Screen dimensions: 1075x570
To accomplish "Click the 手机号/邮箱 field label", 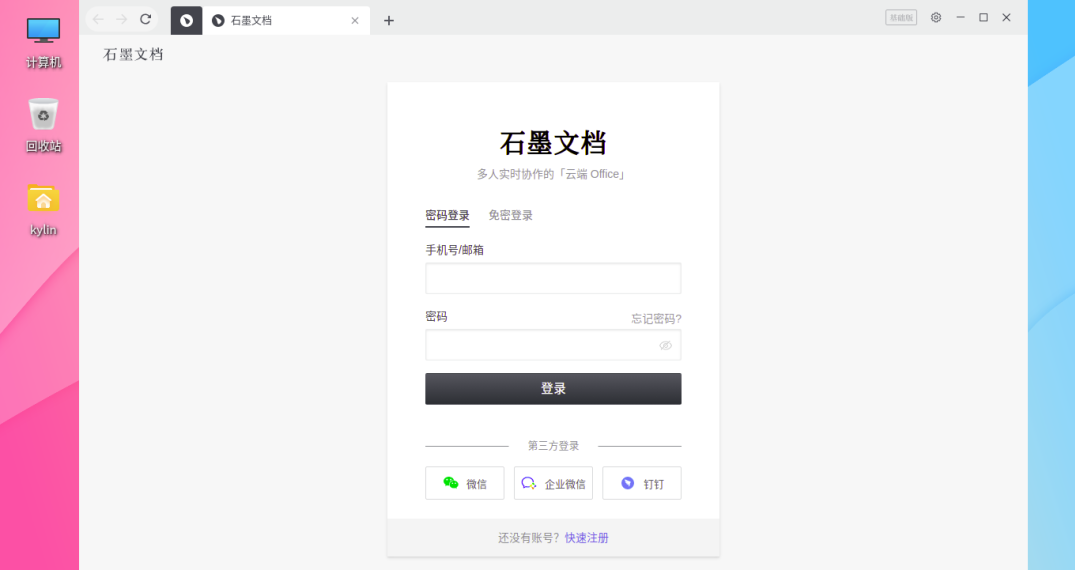I will tap(455, 250).
